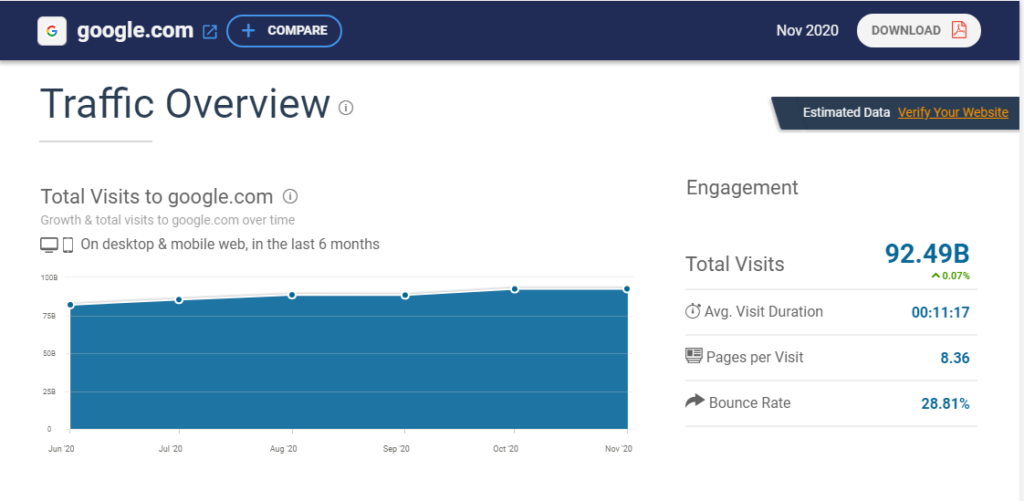This screenshot has height=501, width=1024.
Task: Click the green 0.07% growth indicator
Action: point(951,276)
